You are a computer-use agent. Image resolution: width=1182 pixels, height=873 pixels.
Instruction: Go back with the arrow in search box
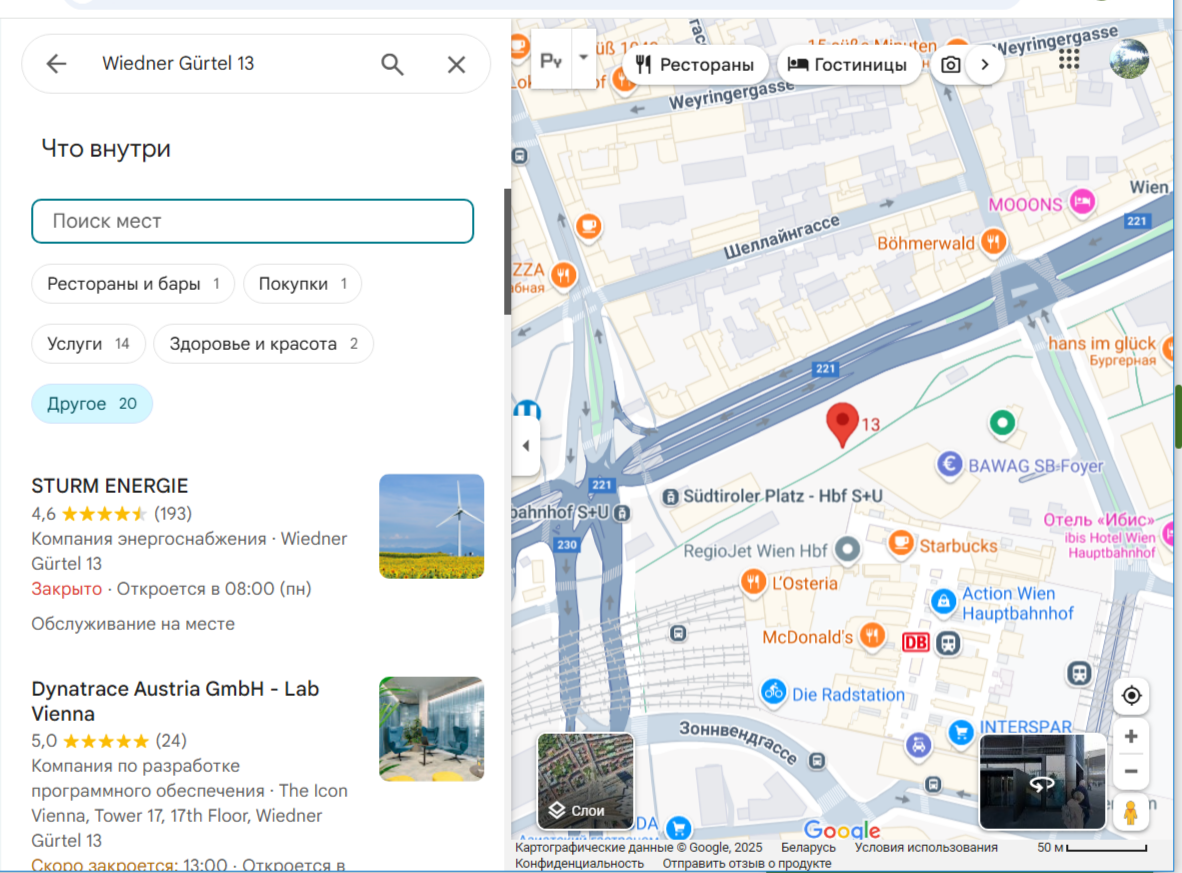(57, 64)
